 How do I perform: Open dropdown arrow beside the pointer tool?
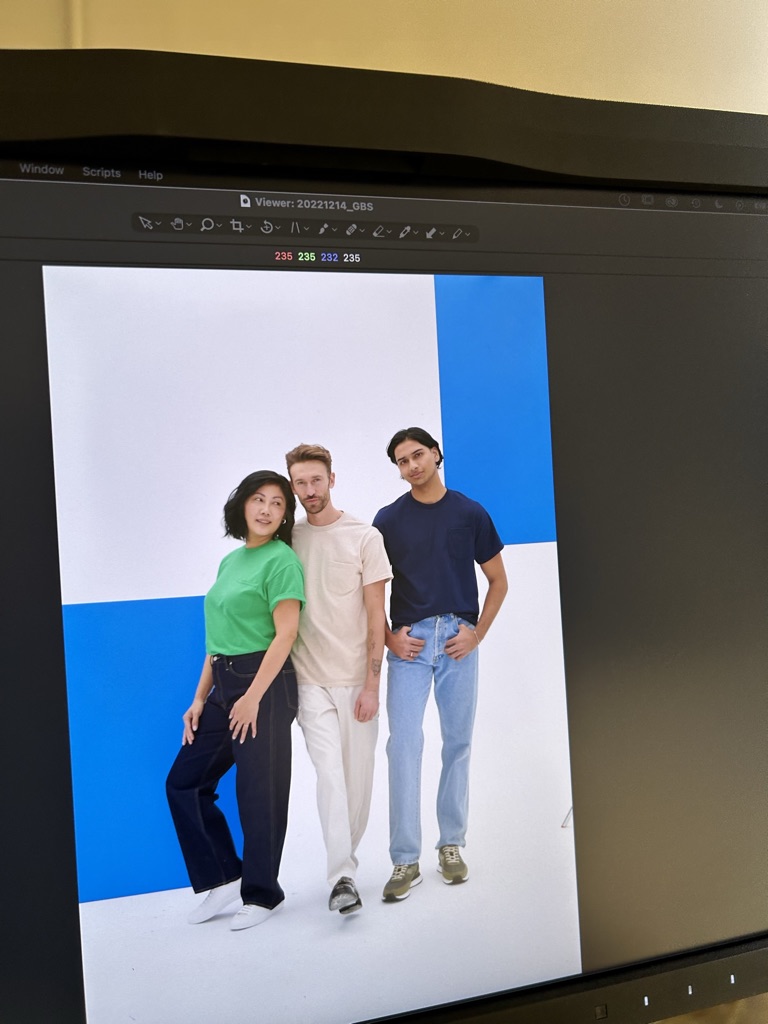point(159,223)
